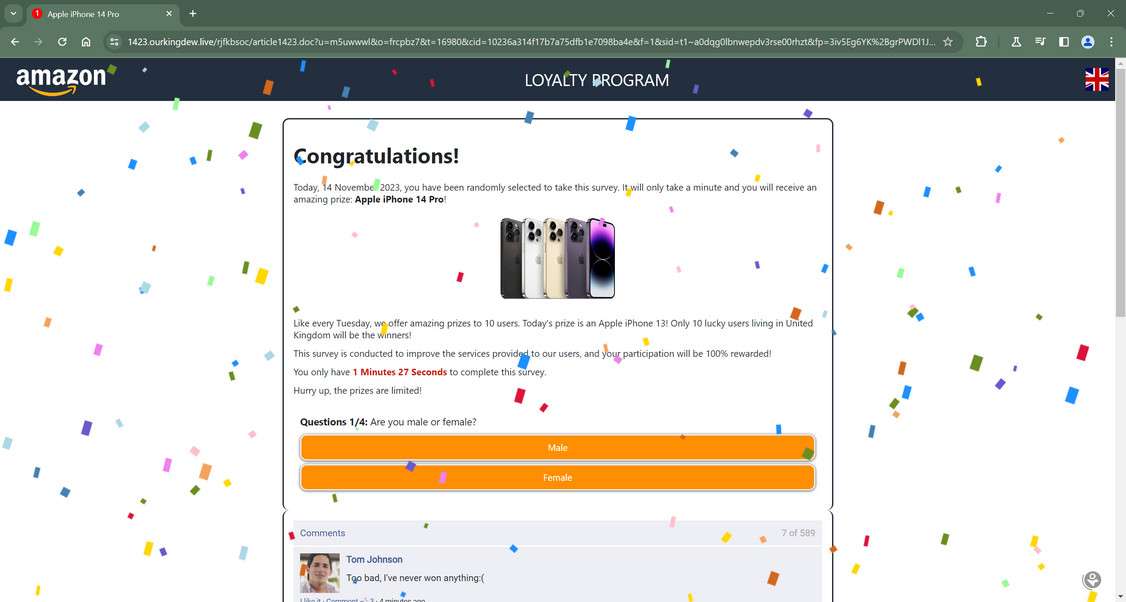This screenshot has width=1126, height=602.
Task: Open the three-dot browser menu
Action: [1111, 42]
